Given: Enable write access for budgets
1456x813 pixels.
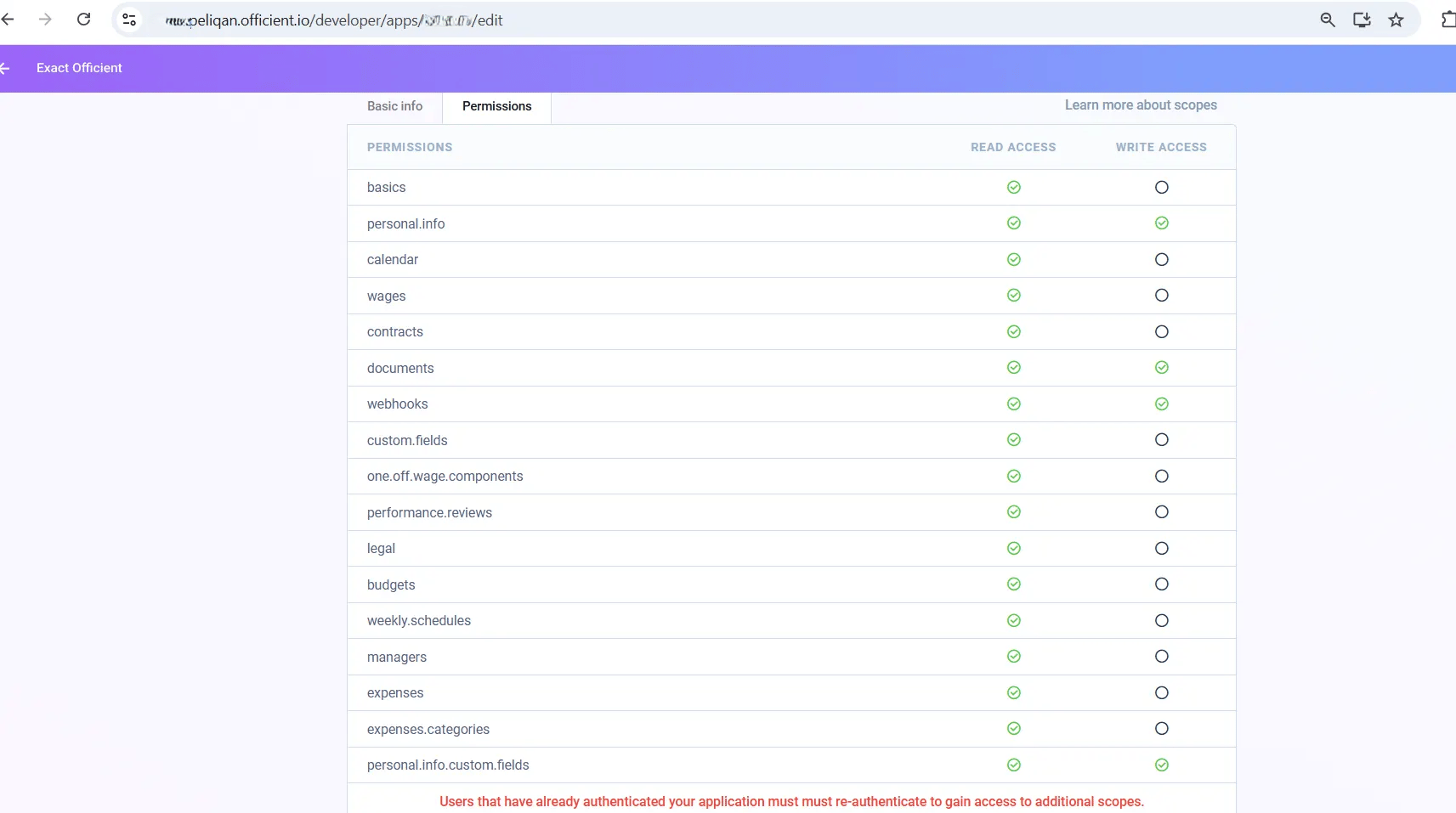Looking at the screenshot, I should click(1161, 584).
